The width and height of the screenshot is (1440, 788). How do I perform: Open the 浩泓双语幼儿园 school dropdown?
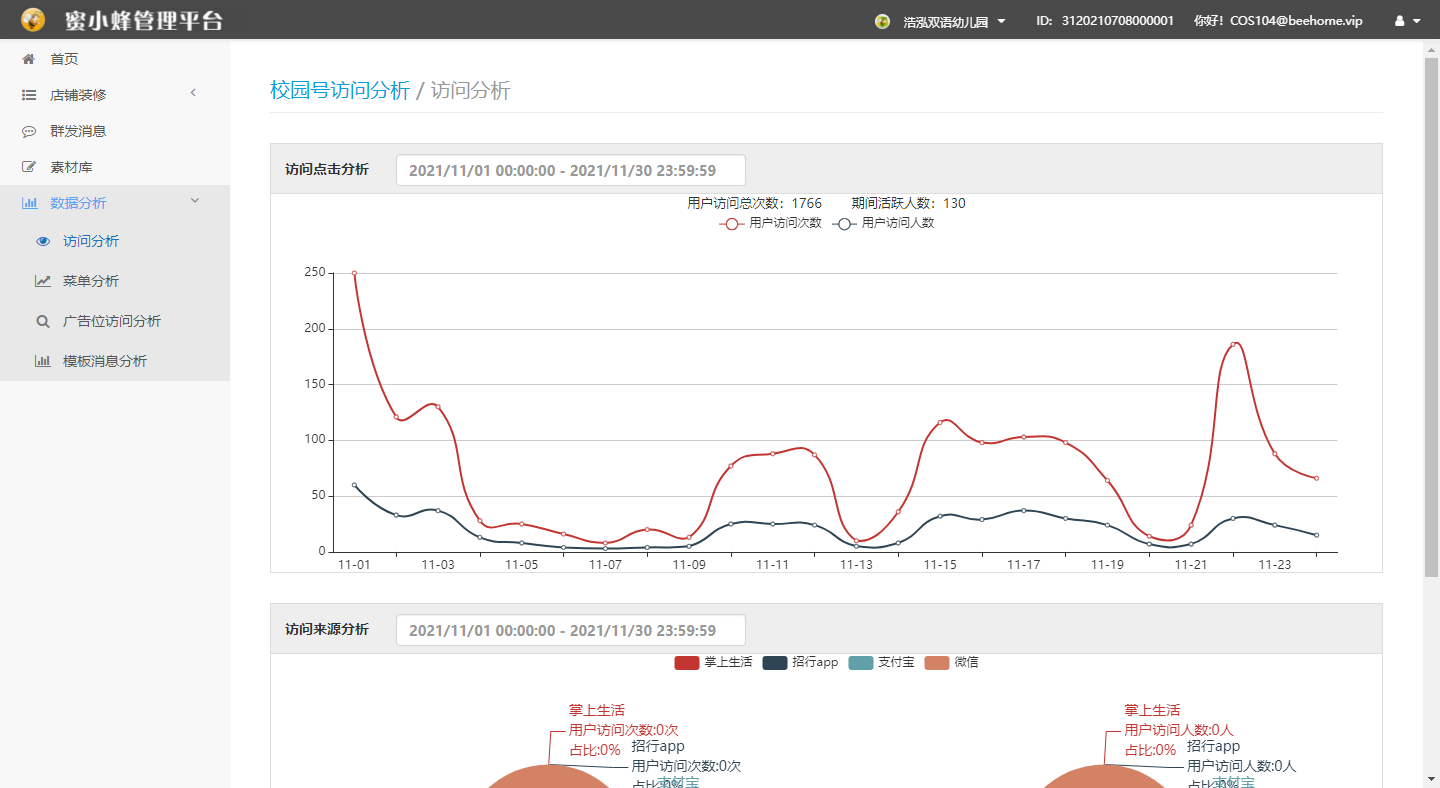click(x=954, y=21)
